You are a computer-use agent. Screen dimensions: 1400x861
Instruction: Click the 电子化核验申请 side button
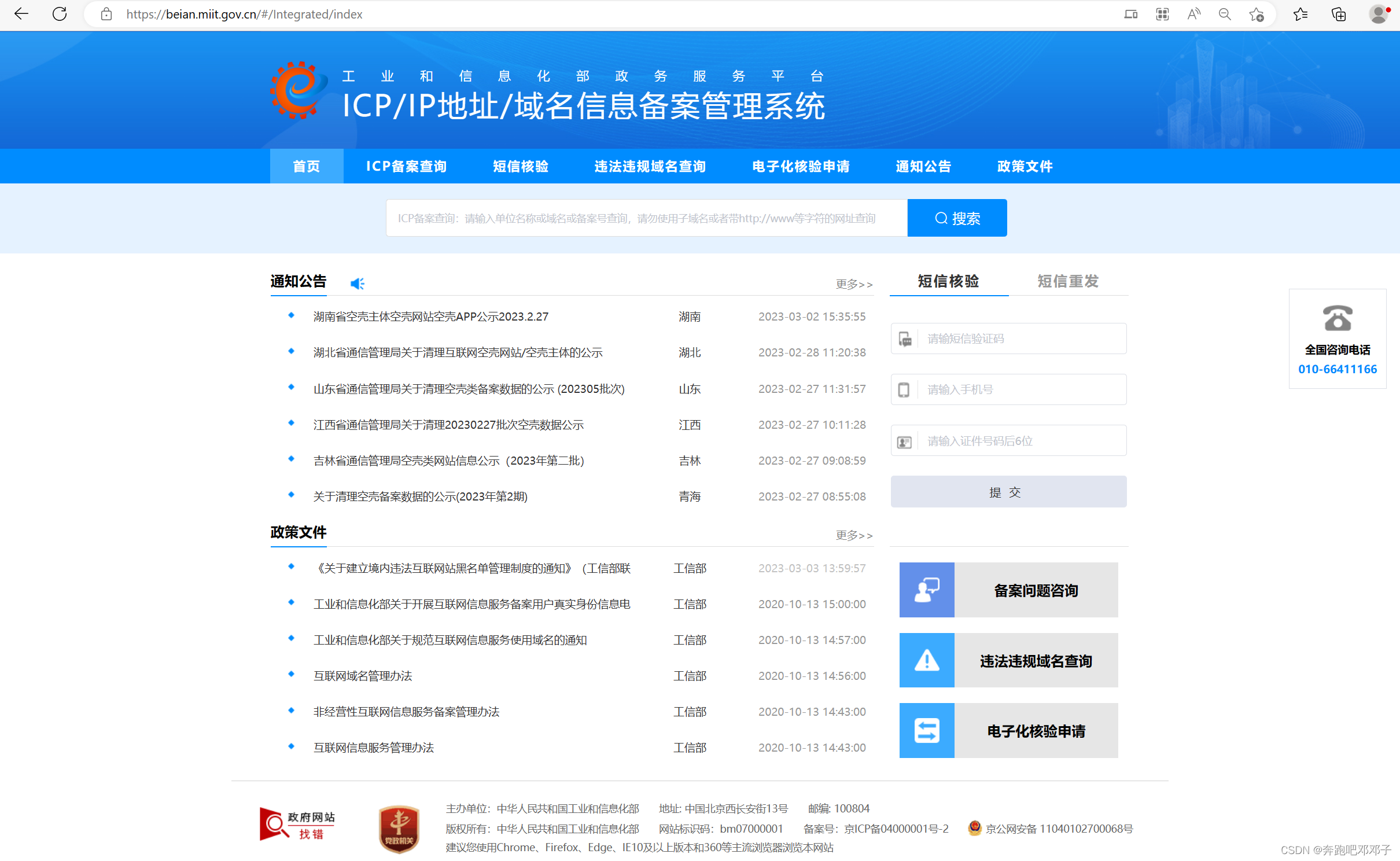1008,730
